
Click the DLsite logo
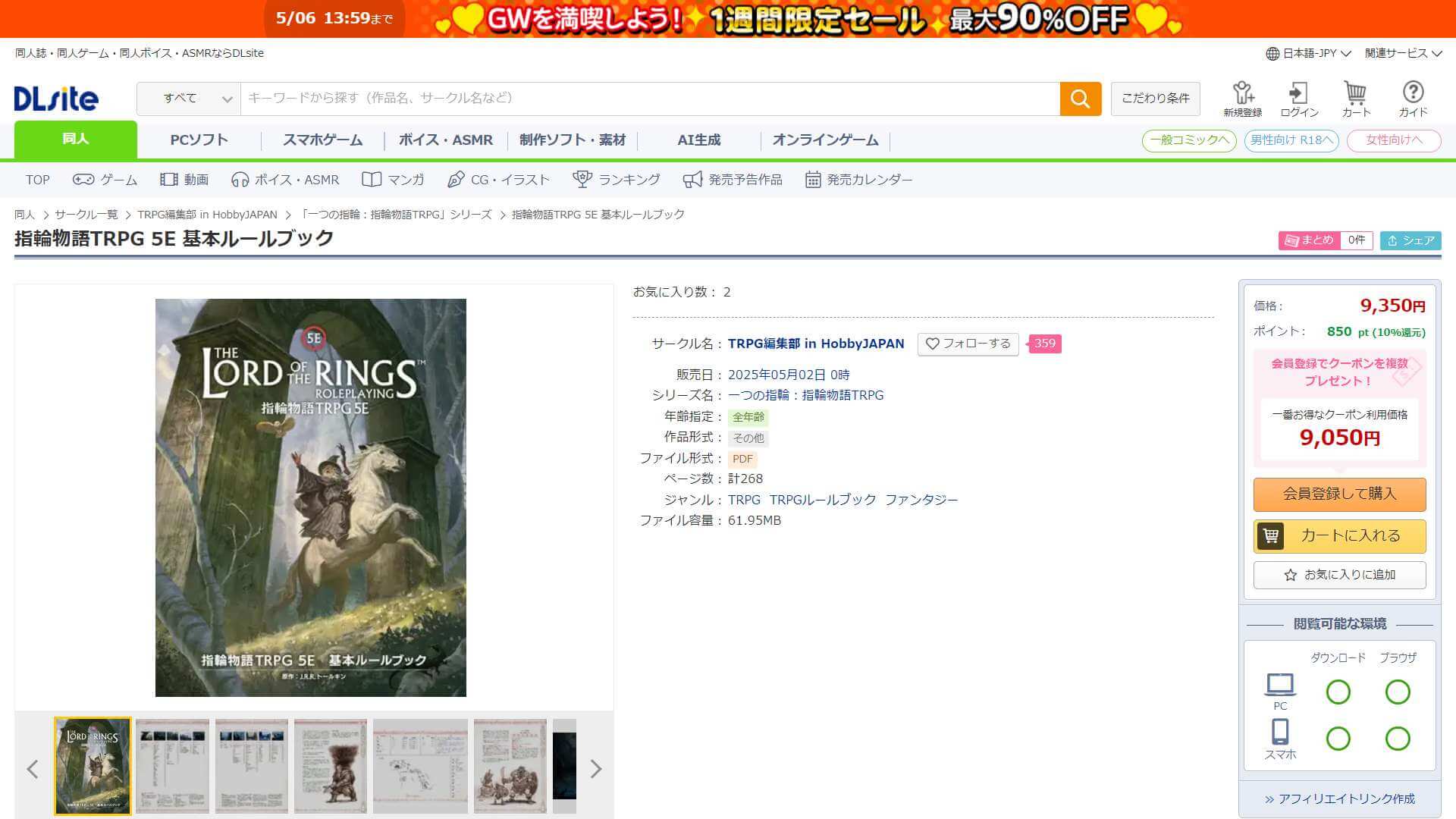coord(56,99)
